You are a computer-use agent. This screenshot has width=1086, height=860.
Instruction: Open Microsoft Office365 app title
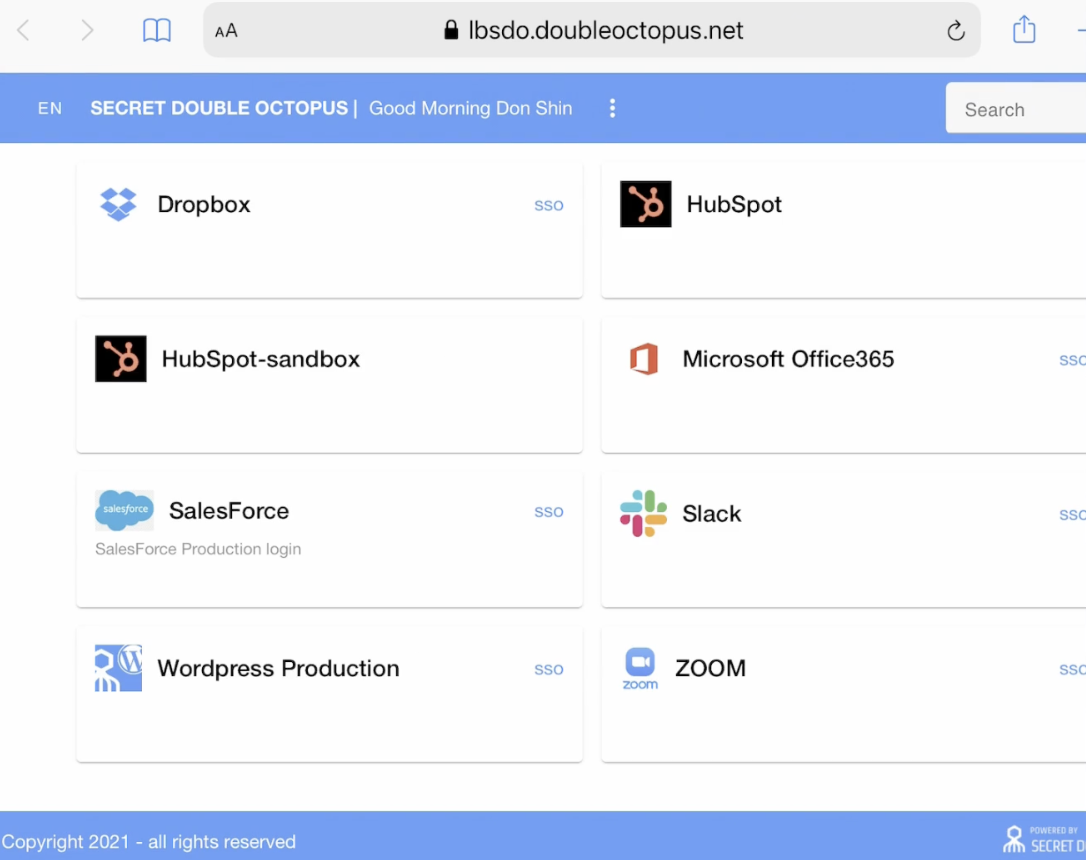(788, 359)
